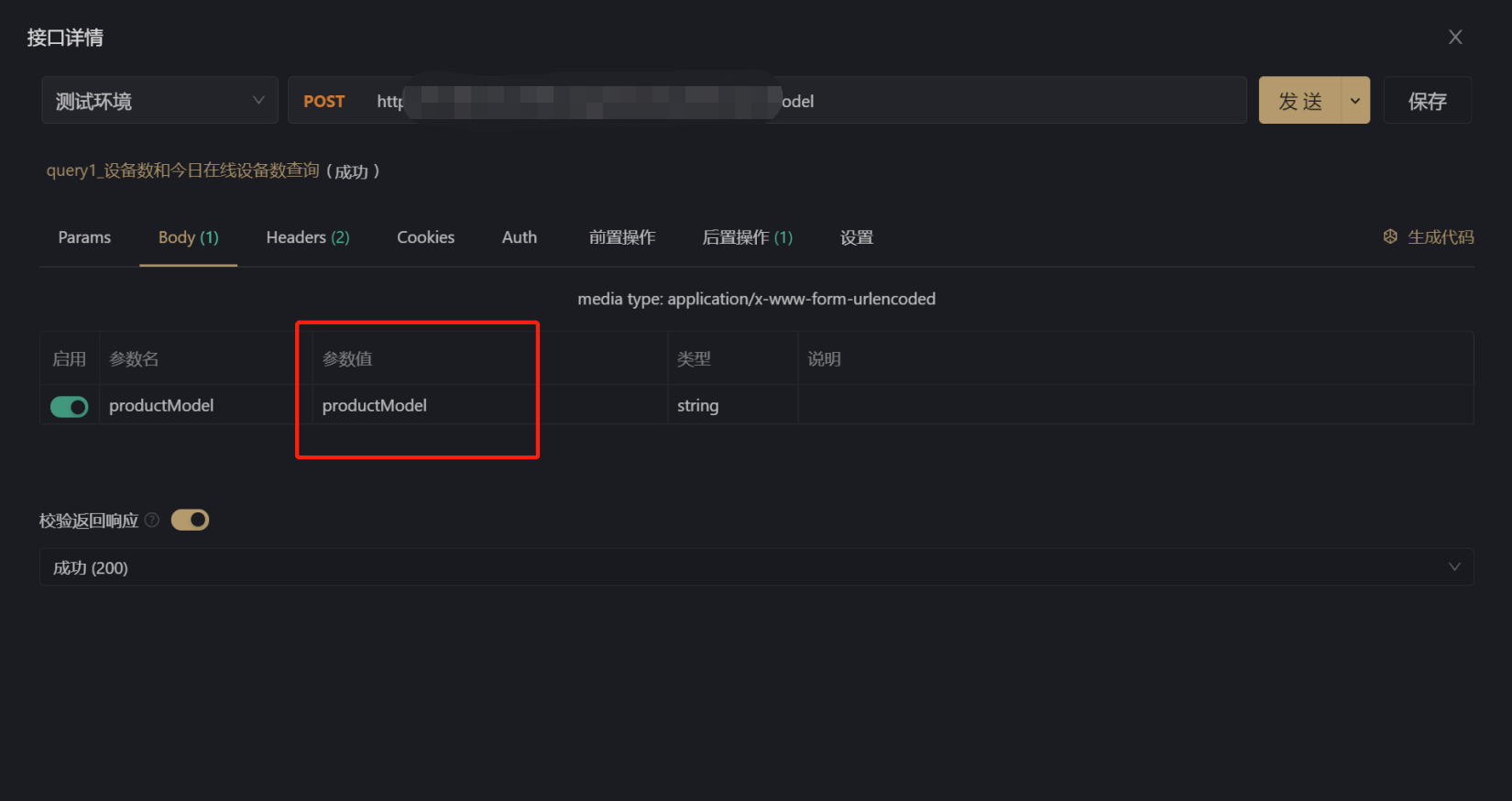Viewport: 1512px width, 801px height.
Task: Open the 成功 (200) response dropdown
Action: click(x=756, y=567)
